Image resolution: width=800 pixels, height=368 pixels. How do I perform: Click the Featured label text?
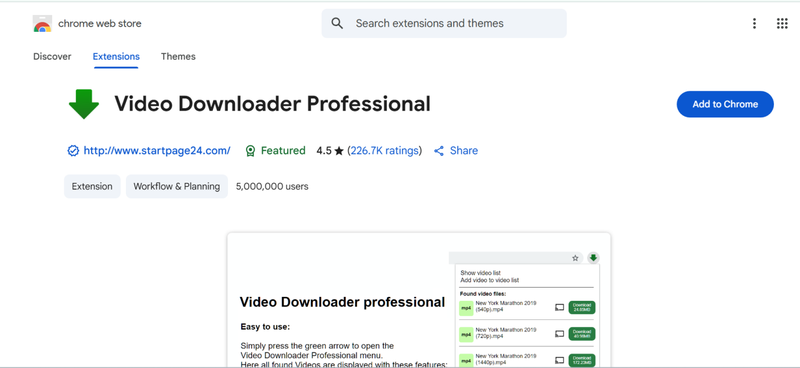click(x=283, y=151)
